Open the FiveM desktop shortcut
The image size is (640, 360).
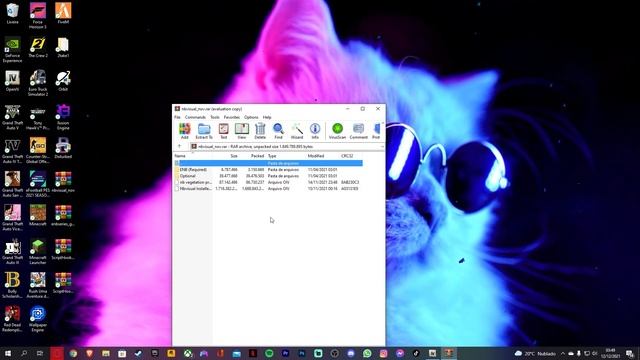[x=63, y=13]
